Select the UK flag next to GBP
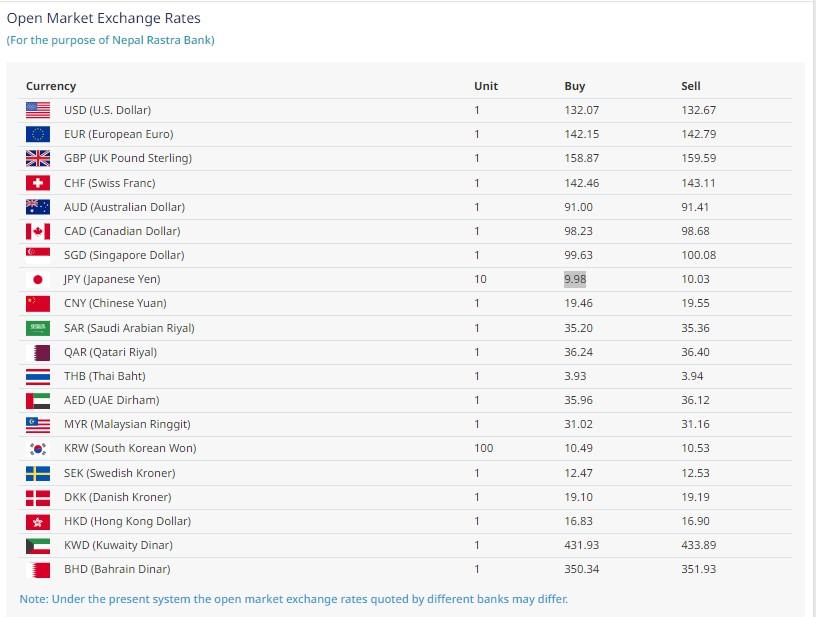Viewport: 816px width, 617px height. click(x=38, y=158)
